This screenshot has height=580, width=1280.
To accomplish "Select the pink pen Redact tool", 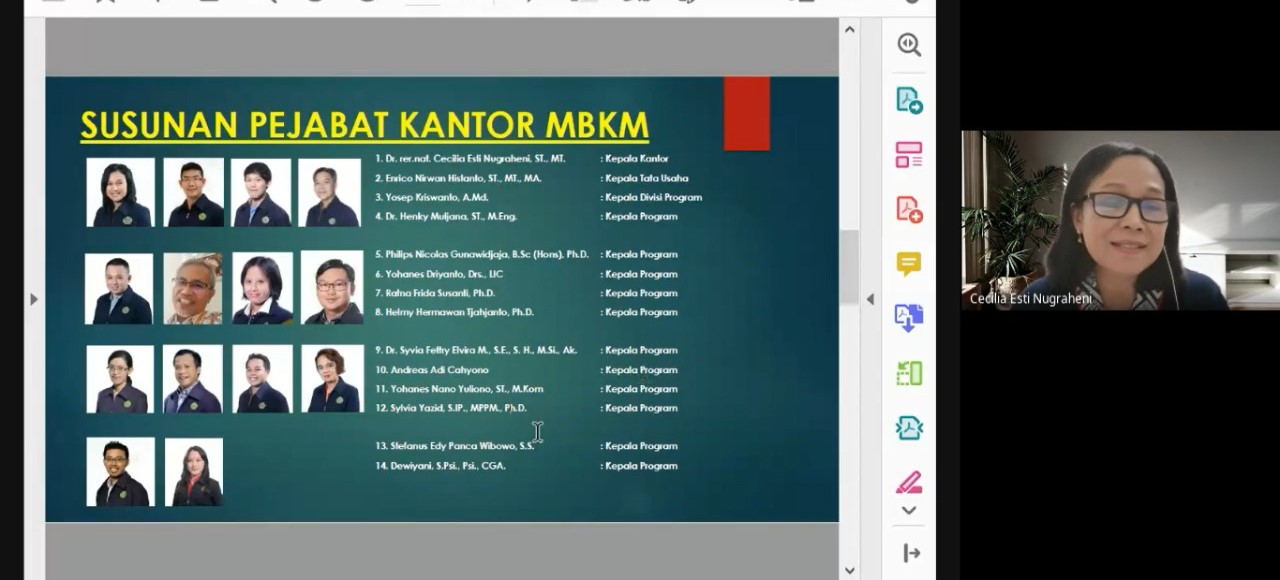I will point(908,482).
